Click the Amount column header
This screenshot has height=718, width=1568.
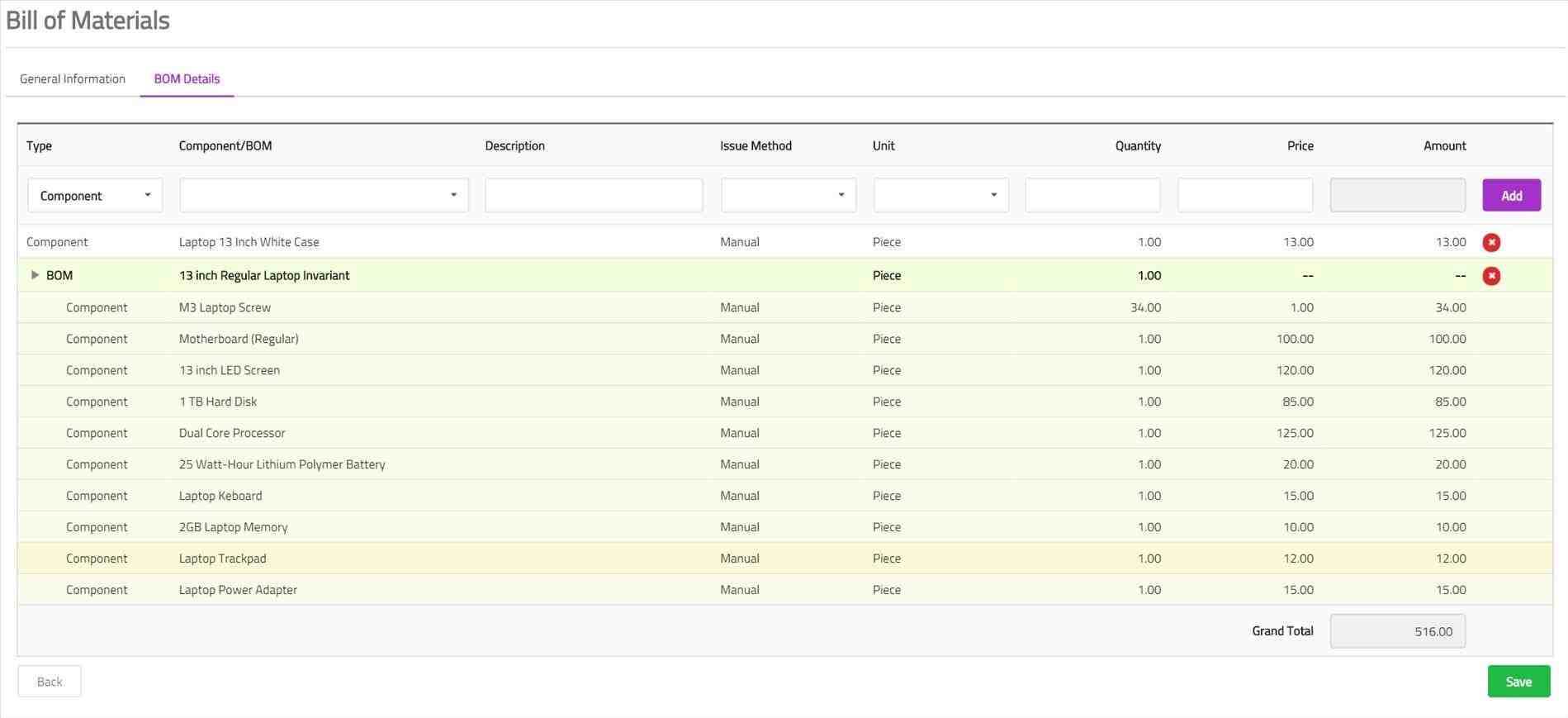click(1444, 146)
